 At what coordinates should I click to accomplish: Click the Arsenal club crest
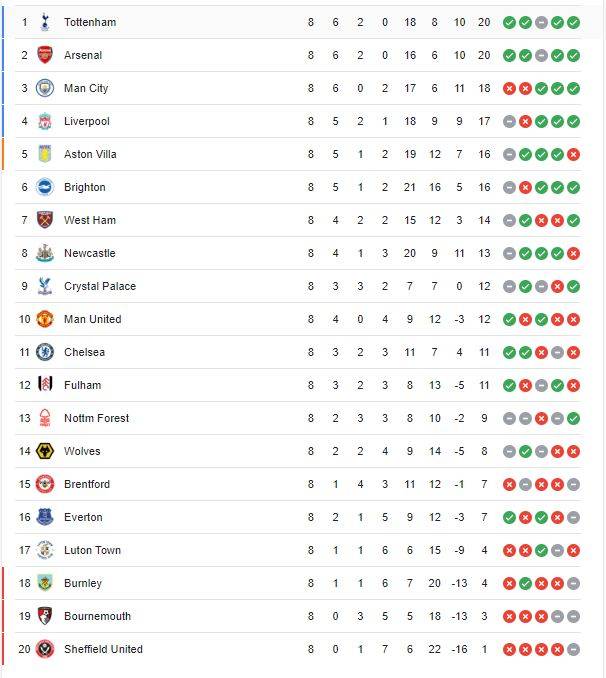click(x=44, y=55)
